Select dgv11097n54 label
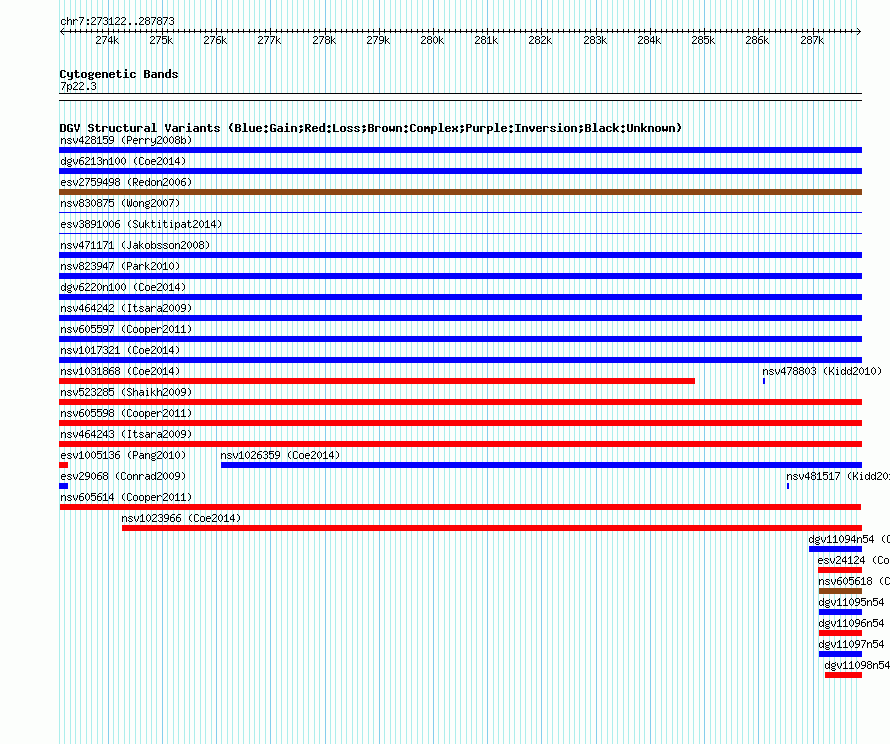 click(851, 644)
